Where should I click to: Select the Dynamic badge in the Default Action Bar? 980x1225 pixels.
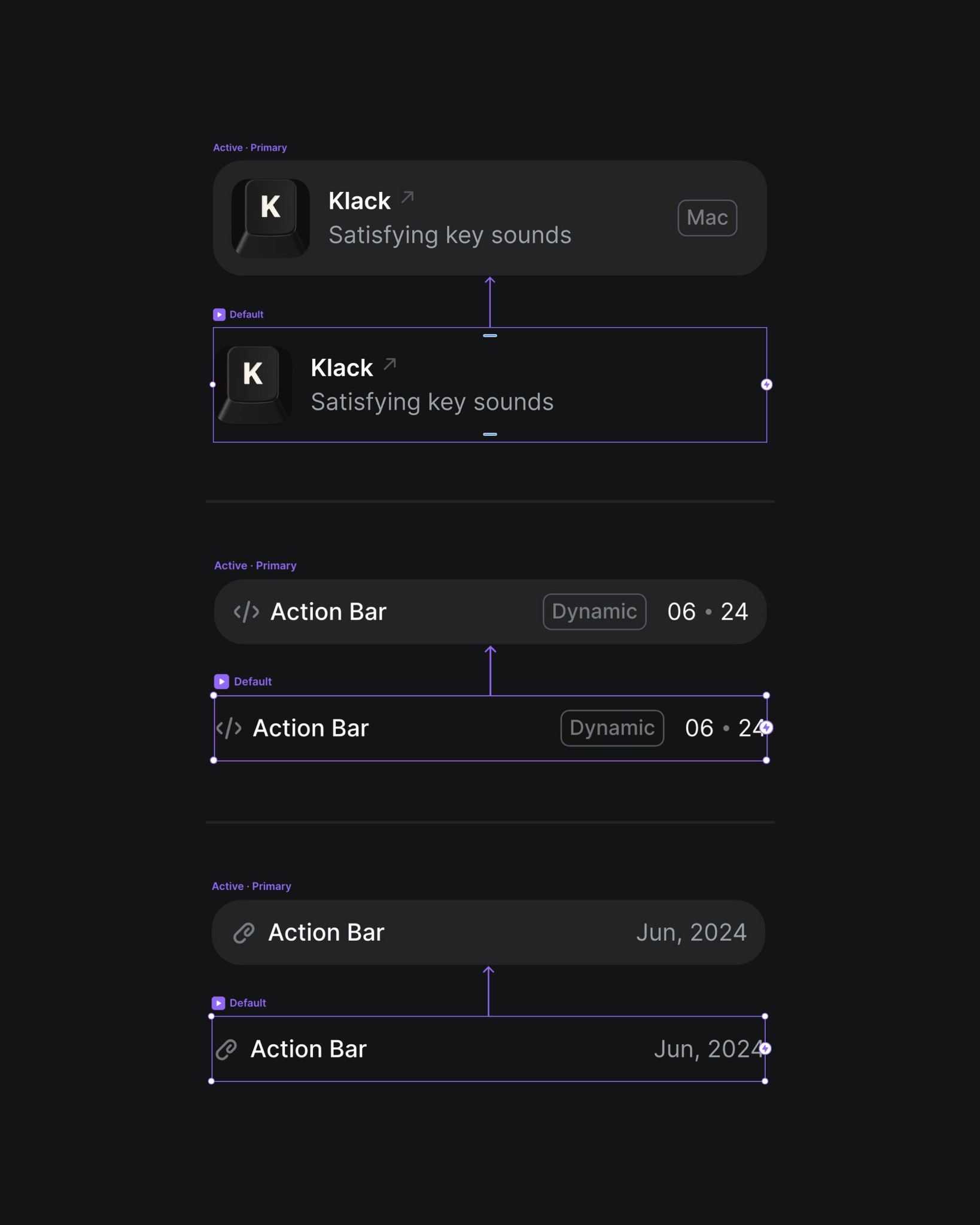pyautogui.click(x=611, y=728)
